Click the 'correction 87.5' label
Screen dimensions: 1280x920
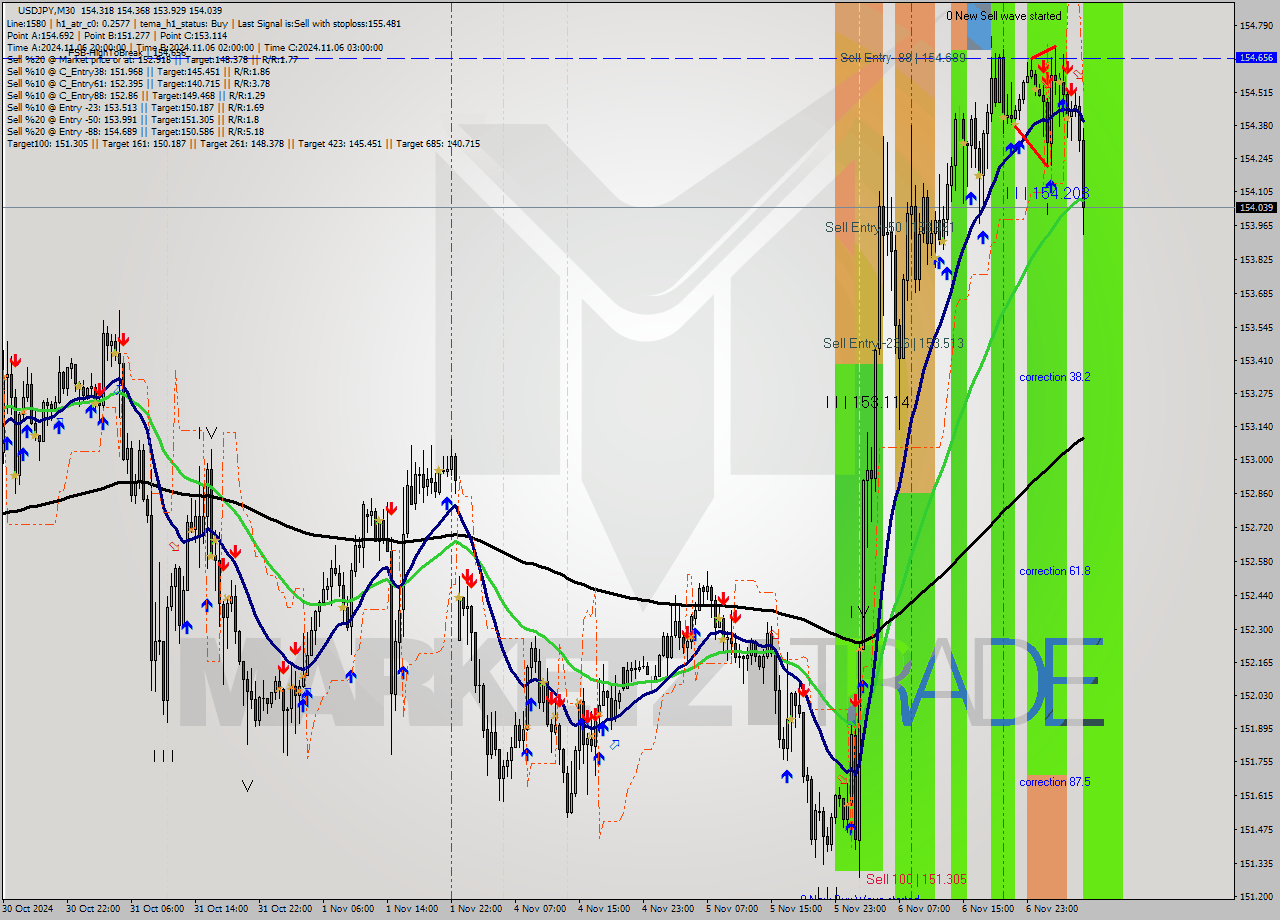click(x=1054, y=782)
